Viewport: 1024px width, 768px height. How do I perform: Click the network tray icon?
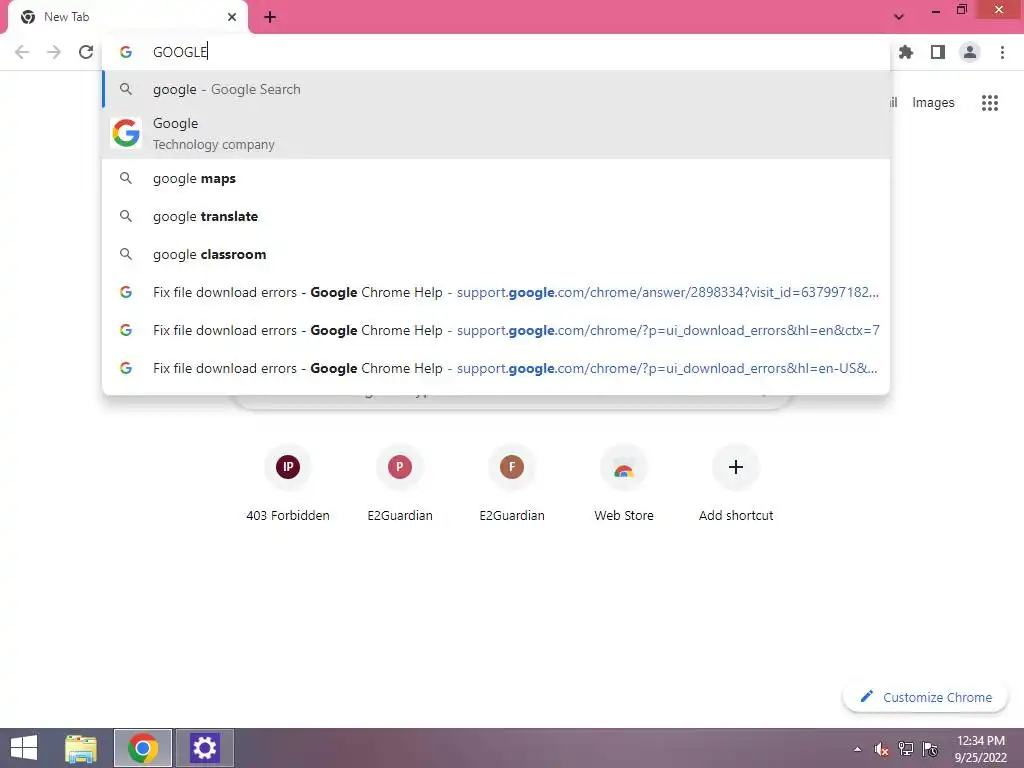906,749
